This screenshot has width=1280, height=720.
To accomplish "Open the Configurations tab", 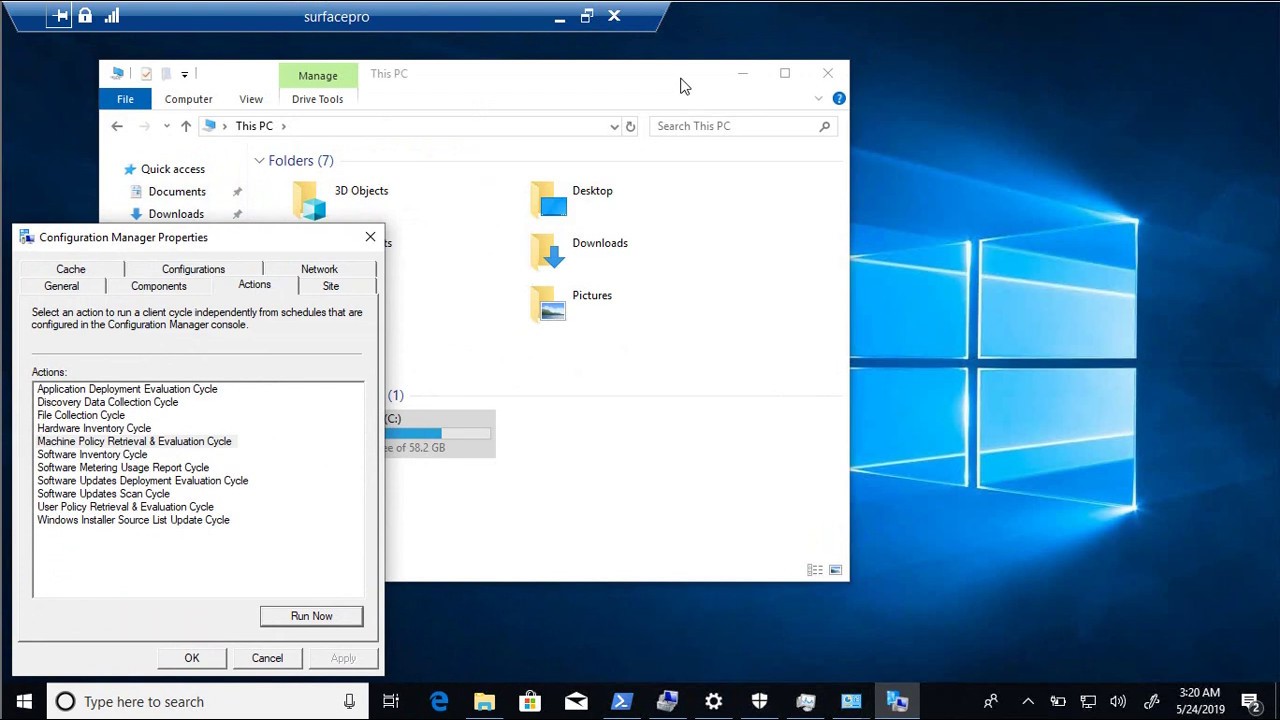I will point(193,269).
